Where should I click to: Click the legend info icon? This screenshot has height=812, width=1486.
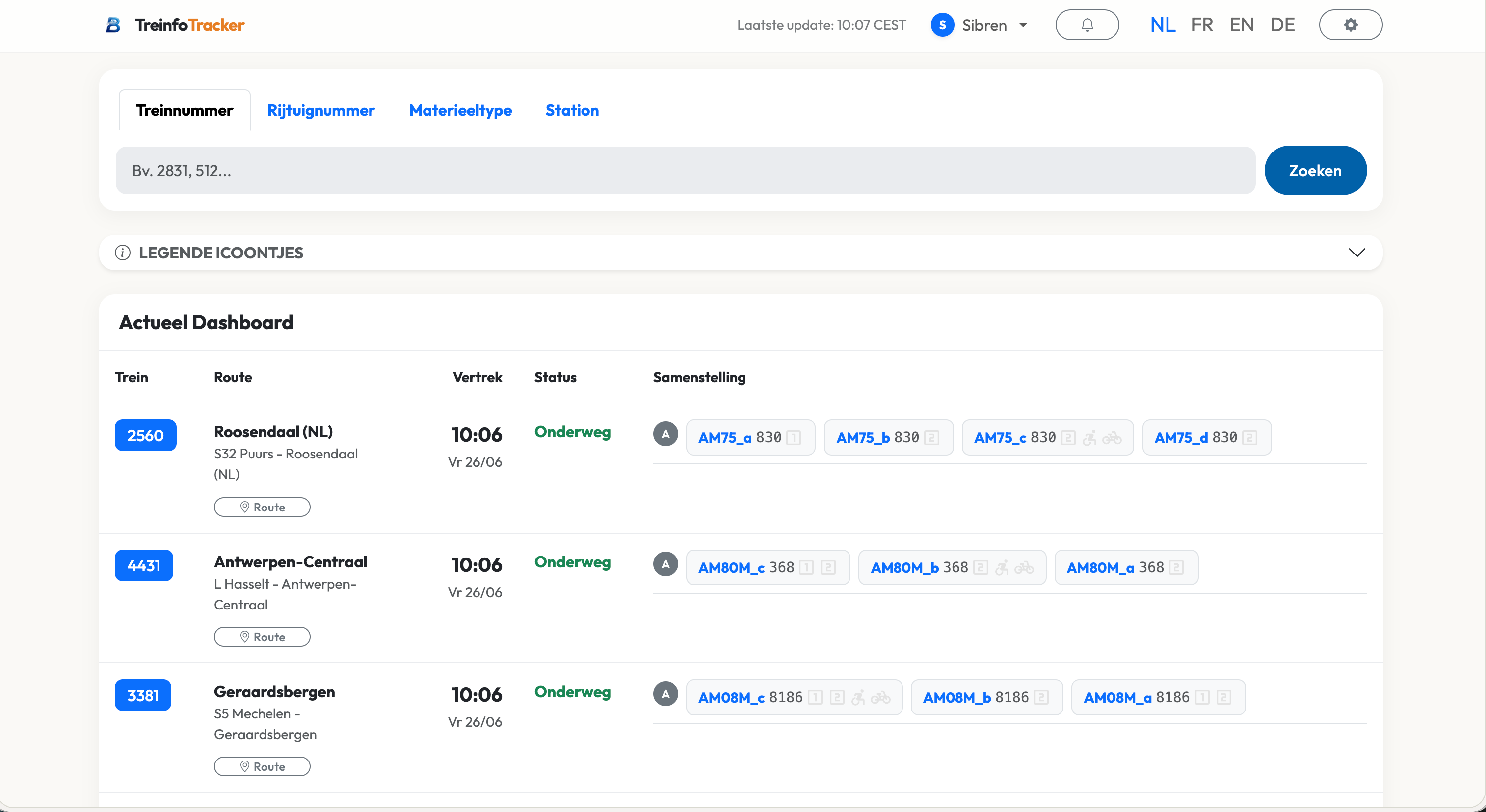(x=122, y=253)
